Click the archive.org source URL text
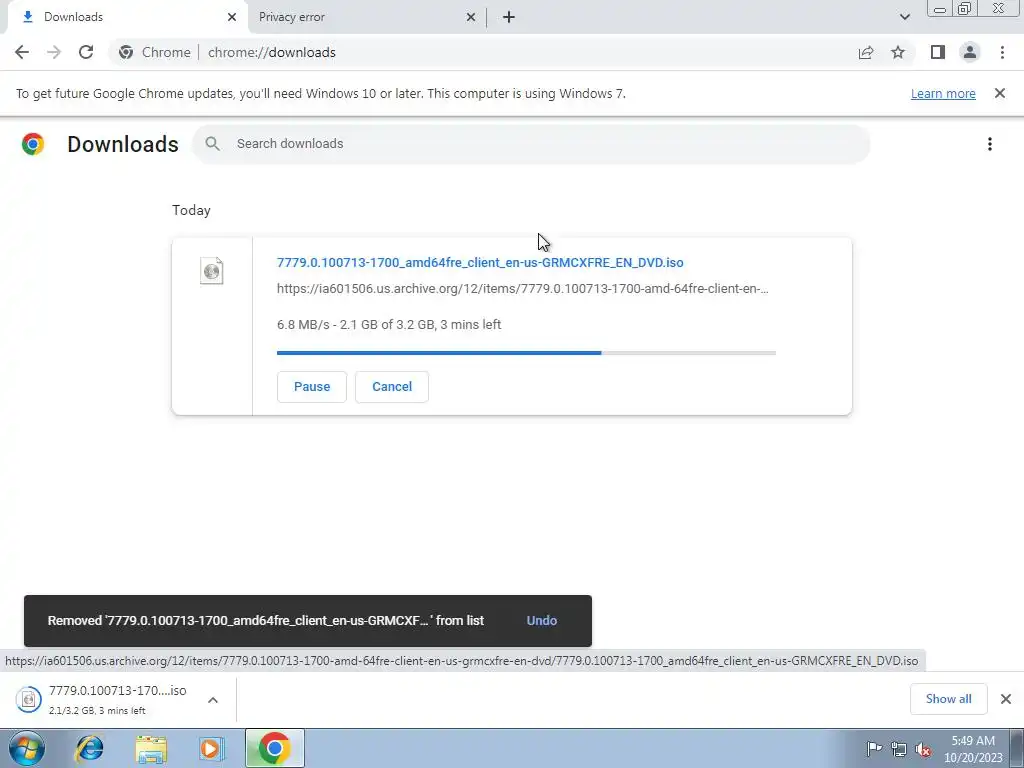The image size is (1024, 768). [522, 289]
